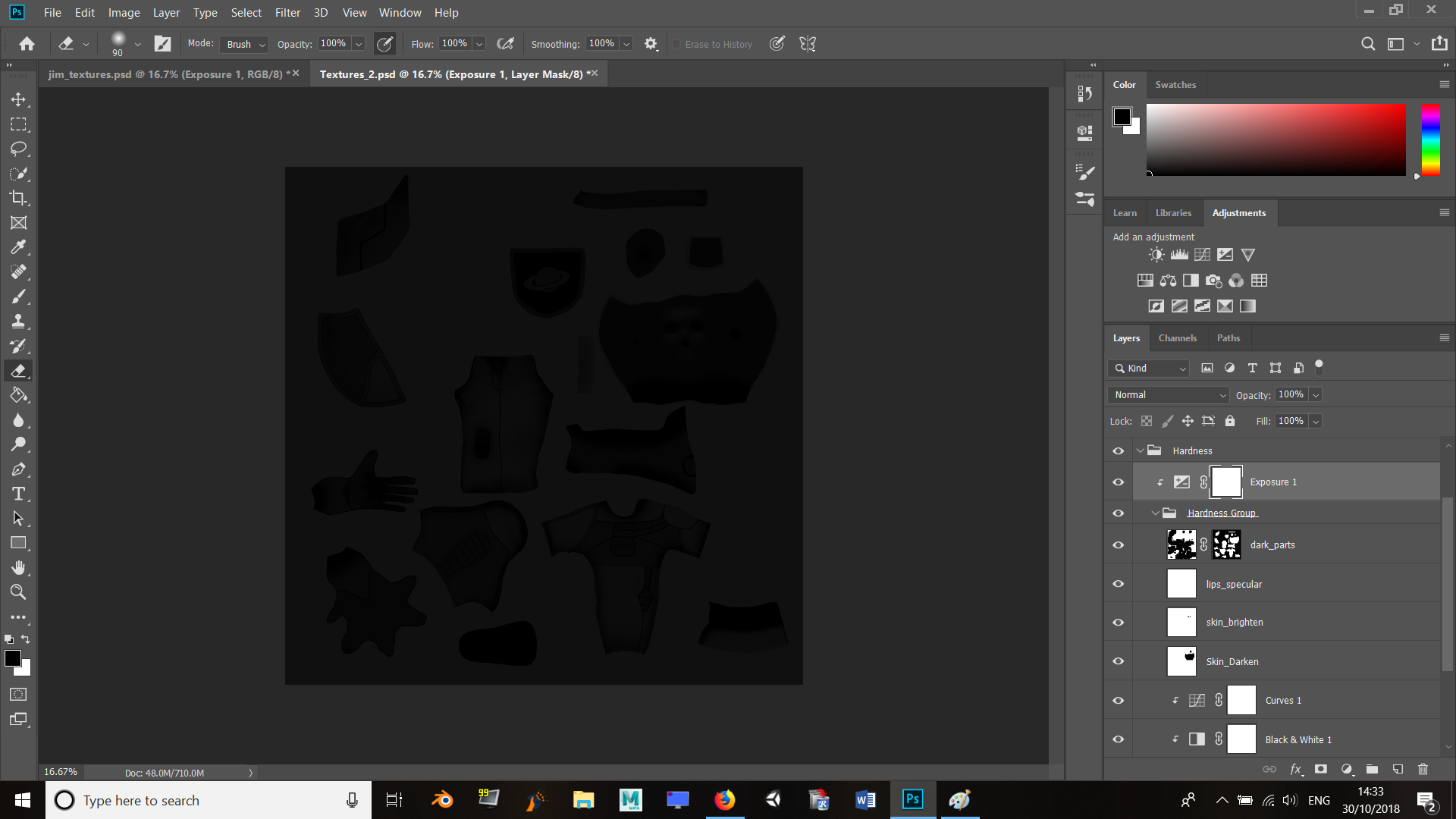
Task: Activate the Clone Stamp tool
Action: coord(19,321)
